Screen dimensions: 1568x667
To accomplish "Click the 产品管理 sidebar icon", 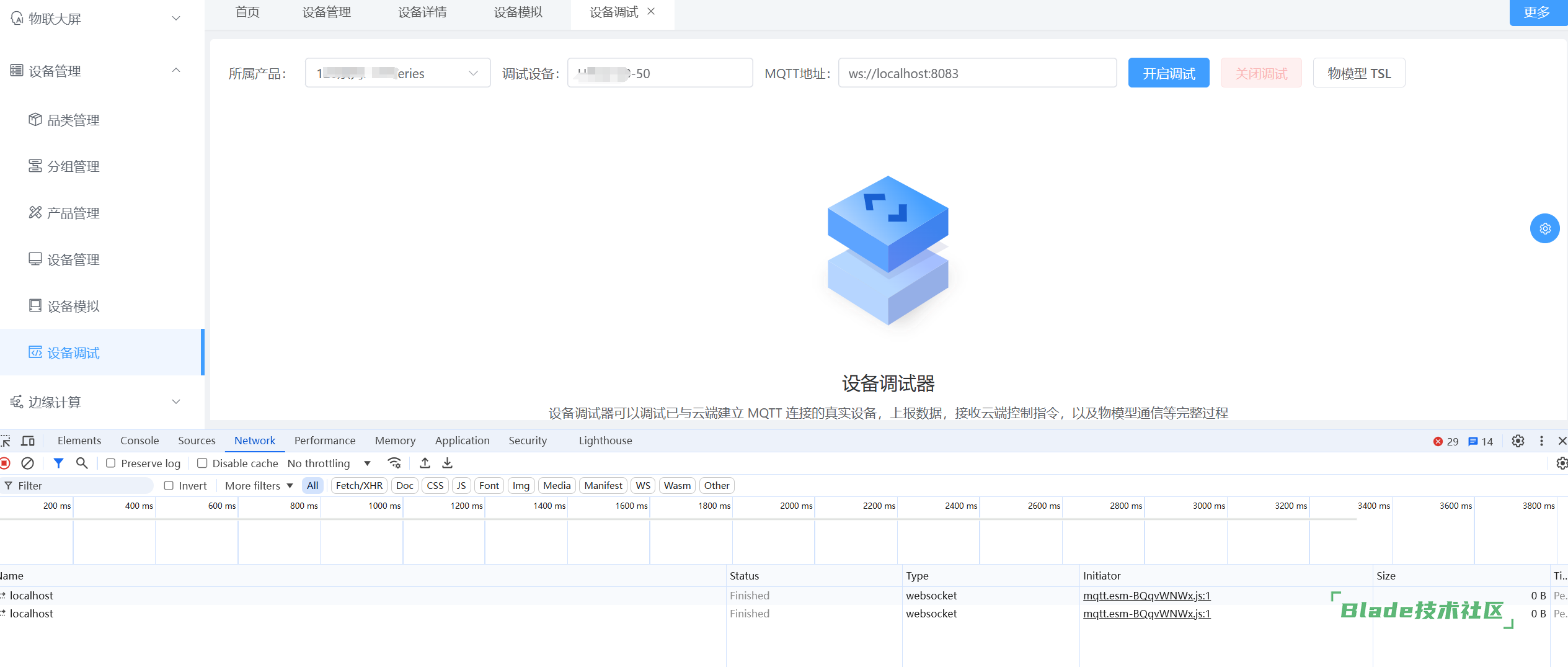I will 35,212.
